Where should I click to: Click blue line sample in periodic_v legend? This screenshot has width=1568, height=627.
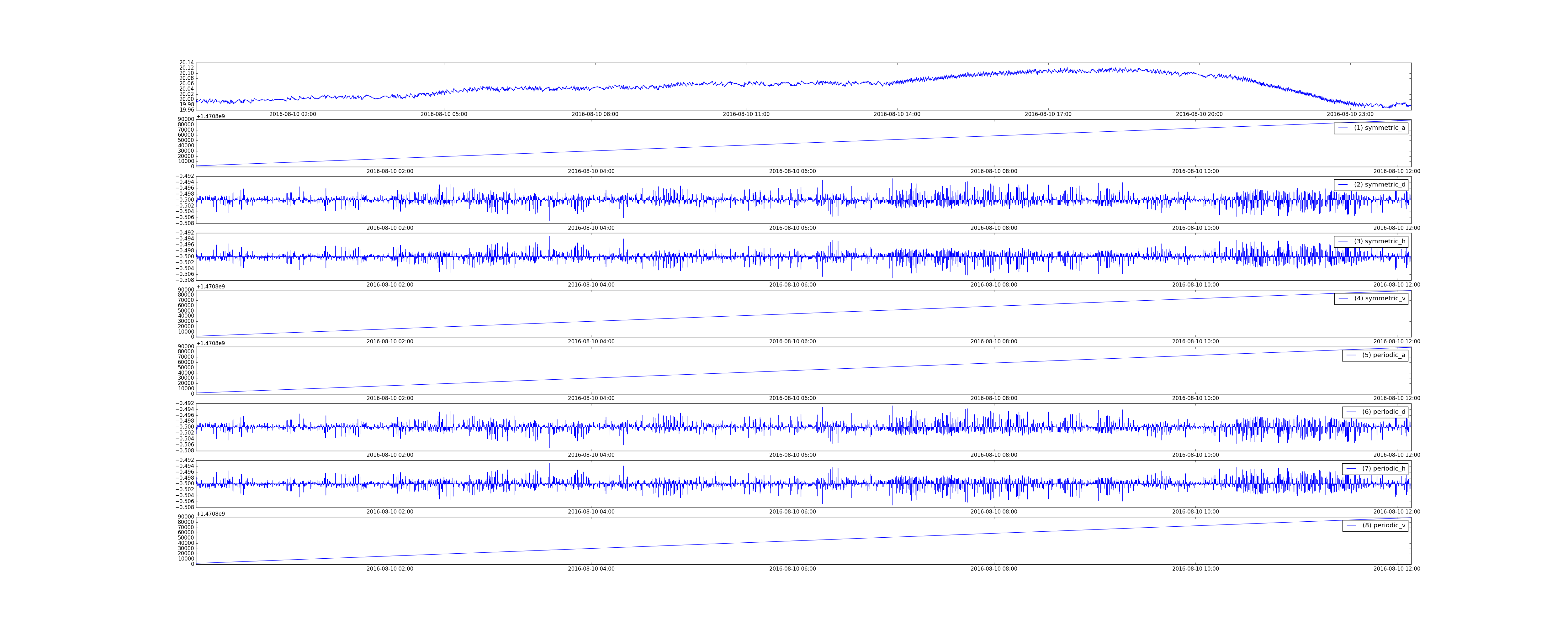1351,525
